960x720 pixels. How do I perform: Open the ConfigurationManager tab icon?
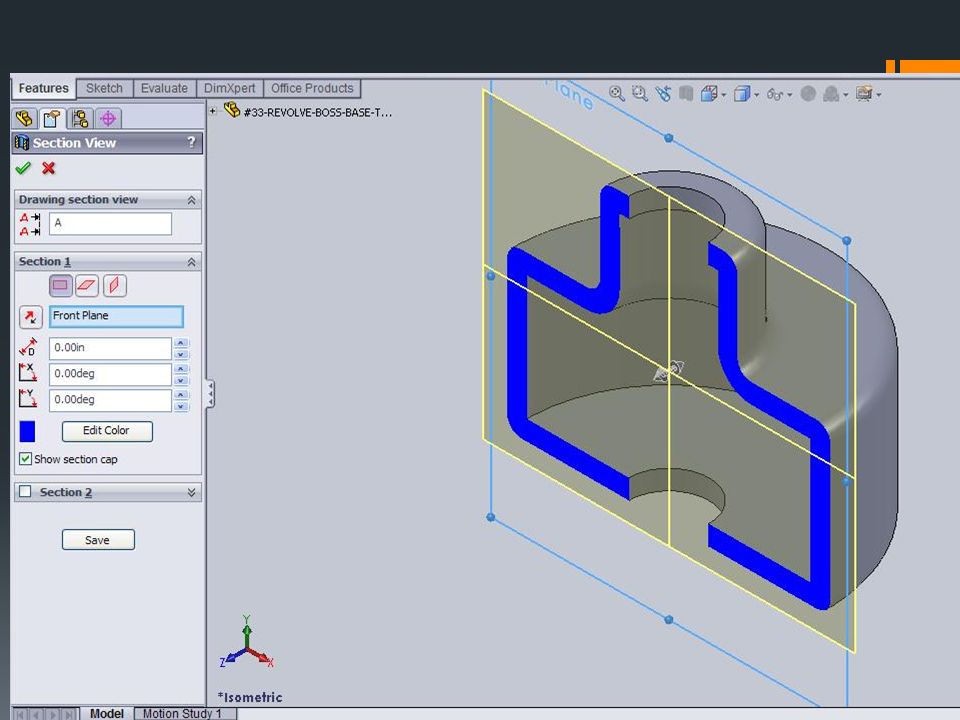(80, 118)
